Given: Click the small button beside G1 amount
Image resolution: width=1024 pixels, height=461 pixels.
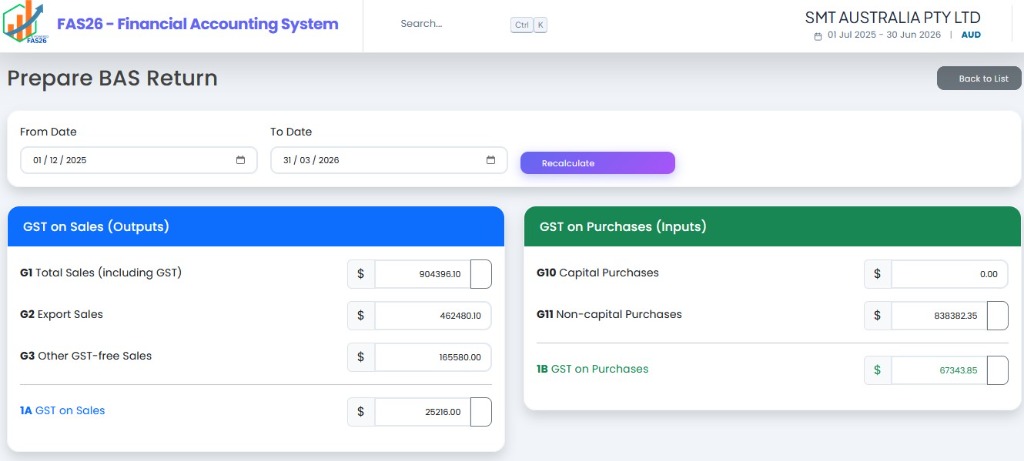Looking at the screenshot, I should point(481,274).
